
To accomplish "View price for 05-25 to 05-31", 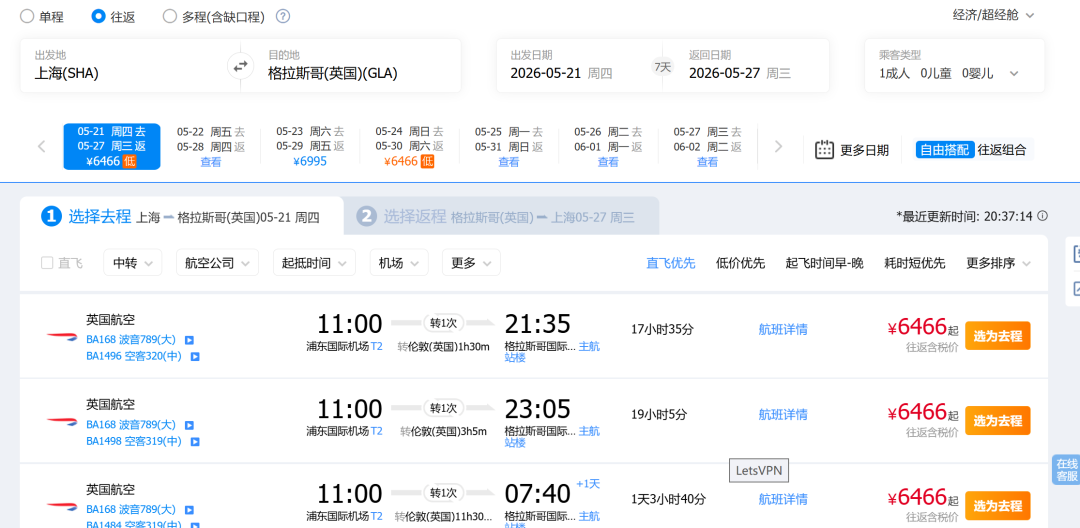I will pyautogui.click(x=509, y=162).
